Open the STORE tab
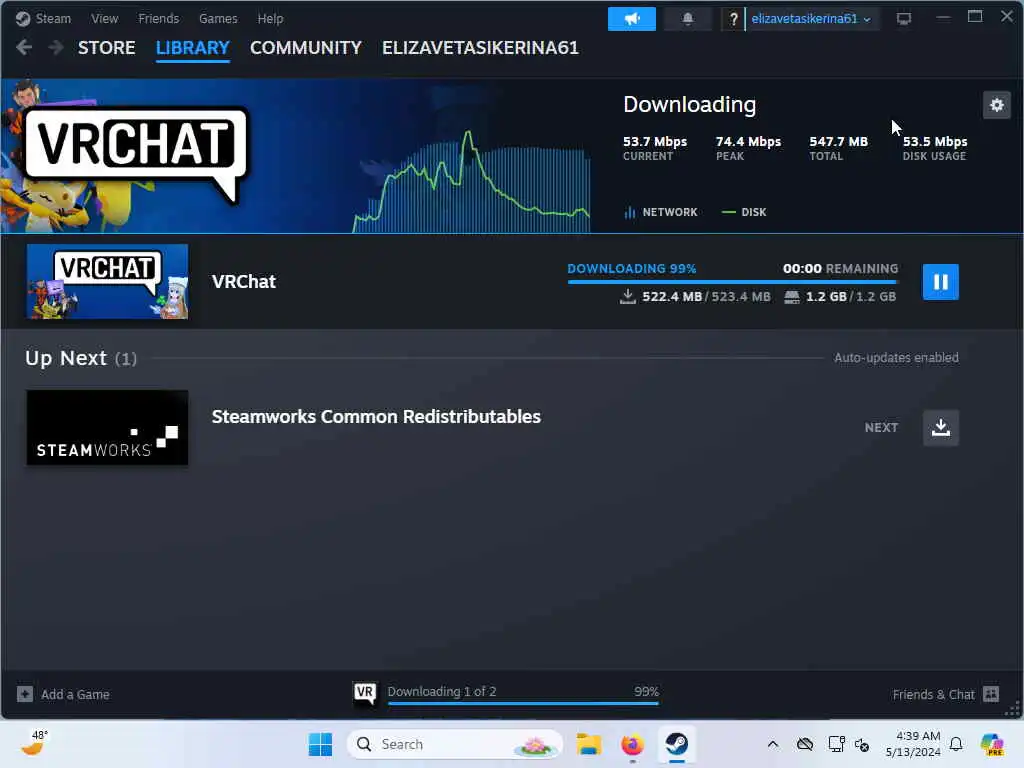The width and height of the screenshot is (1024, 768). click(x=106, y=48)
